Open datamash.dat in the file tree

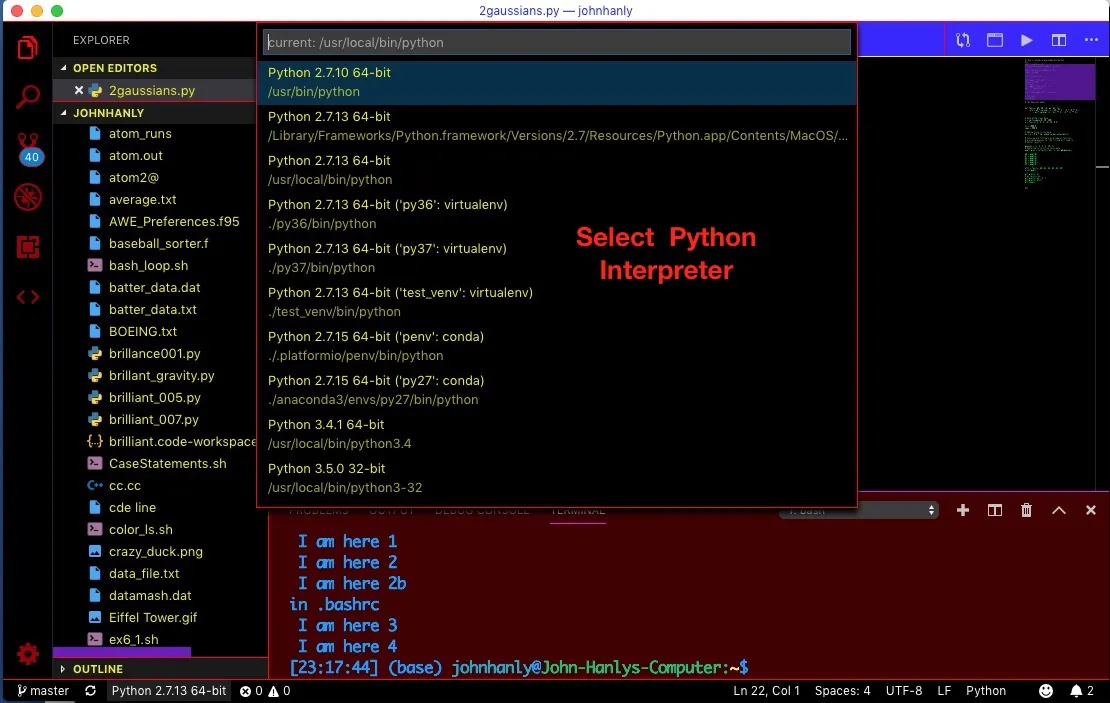[150, 595]
